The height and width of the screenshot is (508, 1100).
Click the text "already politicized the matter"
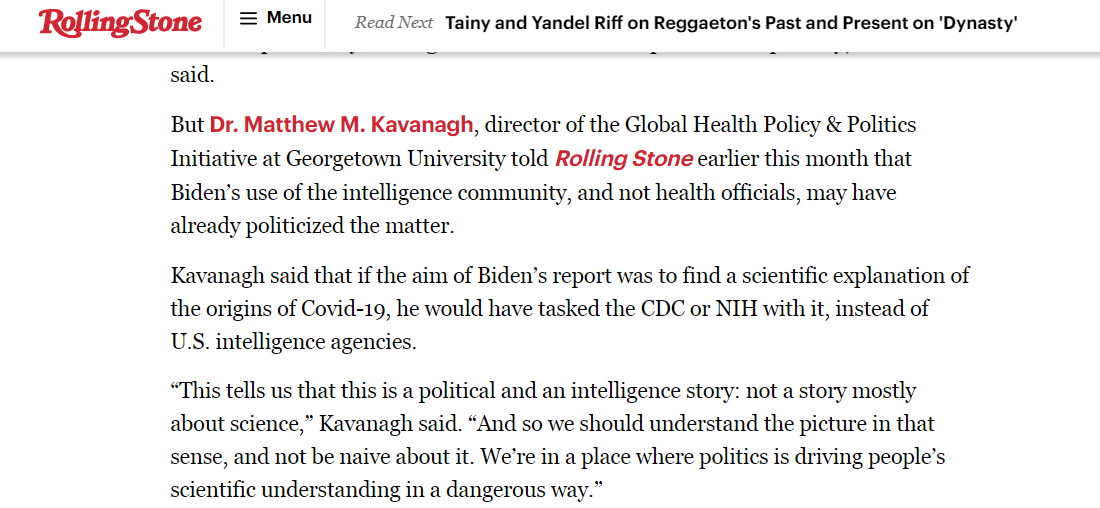coord(312,226)
